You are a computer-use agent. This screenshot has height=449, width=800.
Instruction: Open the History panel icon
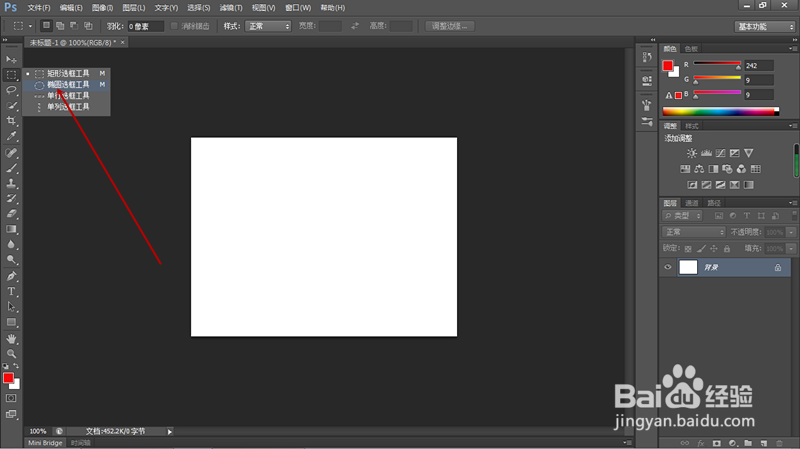(647, 57)
